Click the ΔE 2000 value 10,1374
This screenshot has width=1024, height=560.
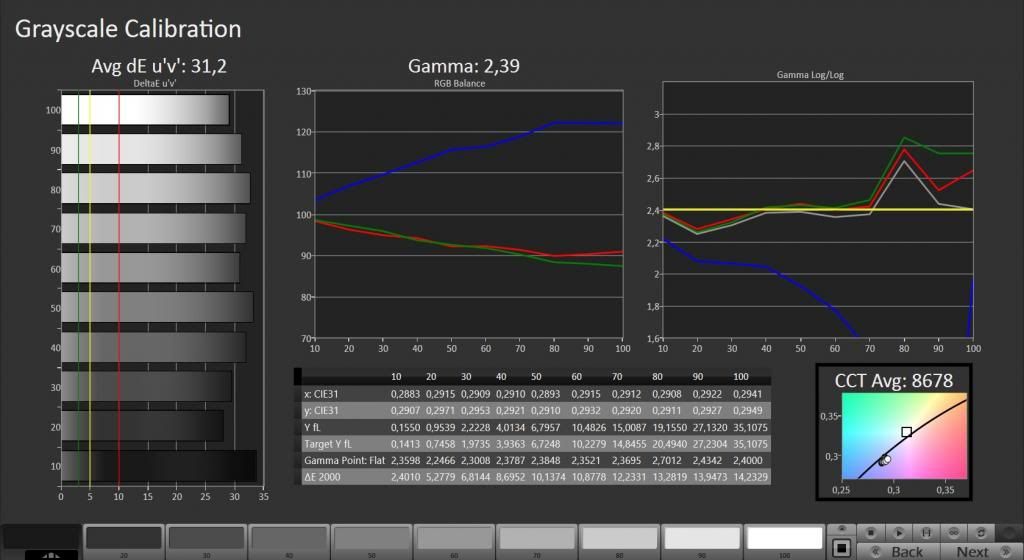(x=548, y=477)
